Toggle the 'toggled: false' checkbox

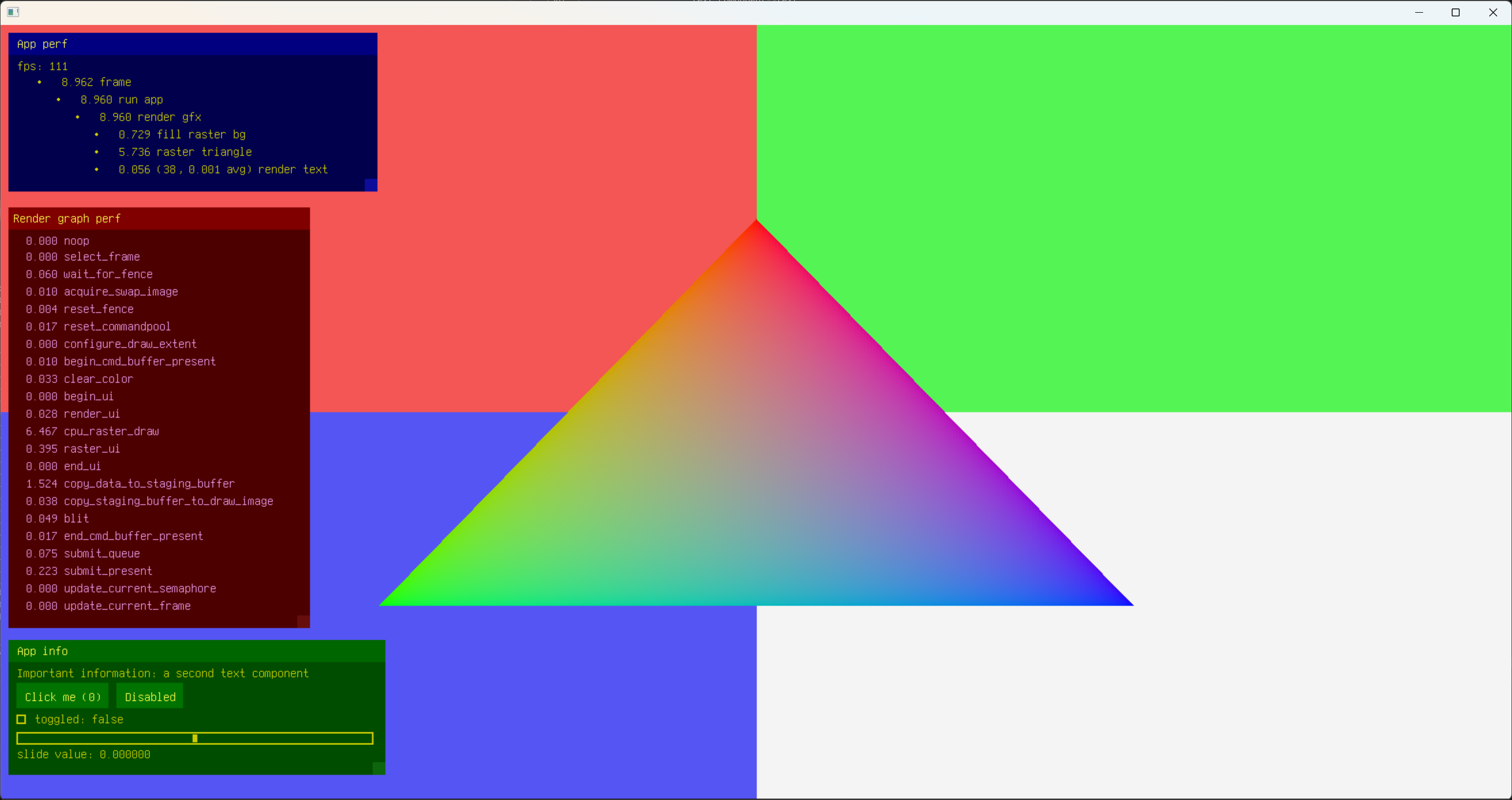click(21, 720)
